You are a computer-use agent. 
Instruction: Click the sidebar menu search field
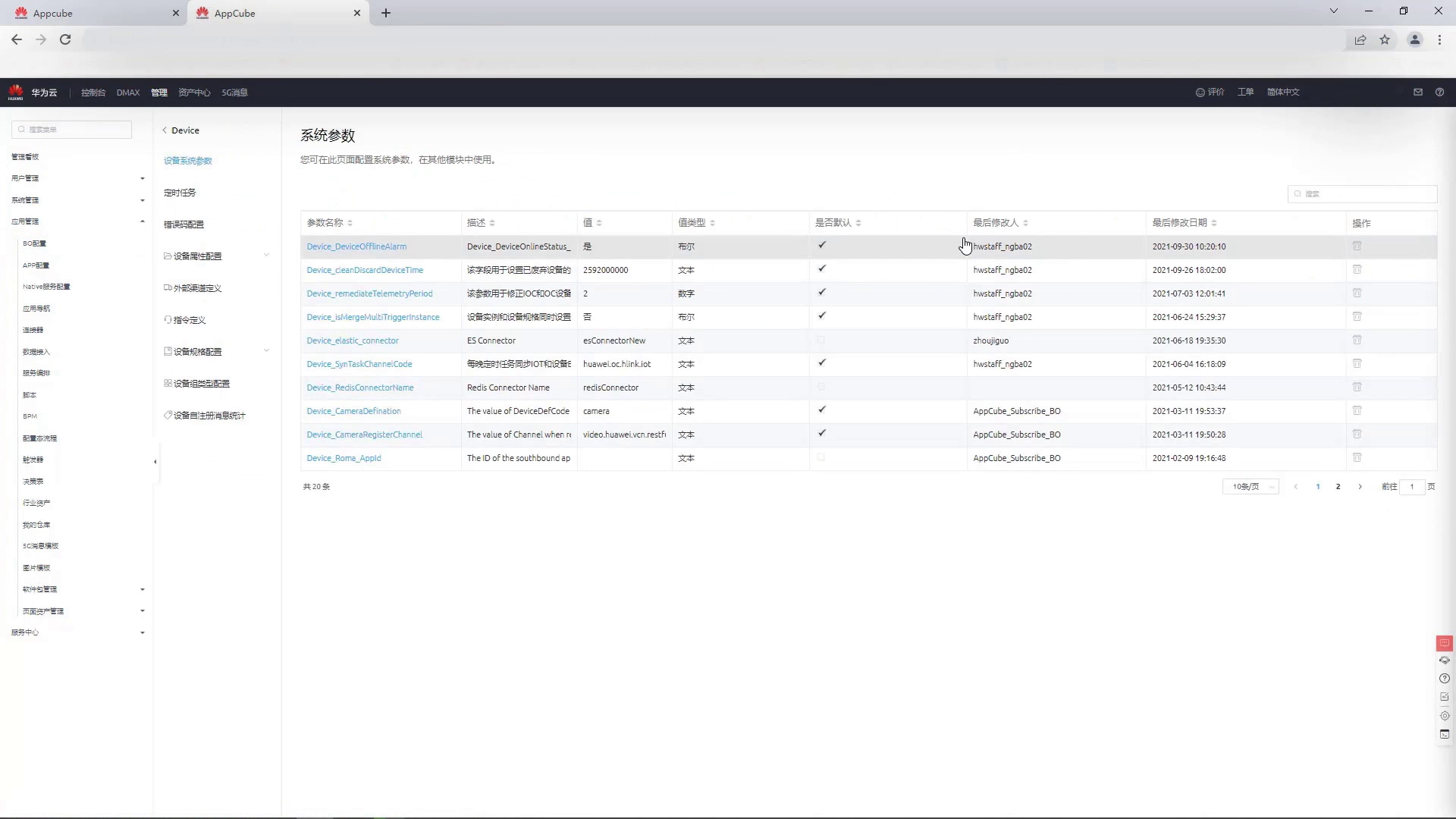coord(71,130)
